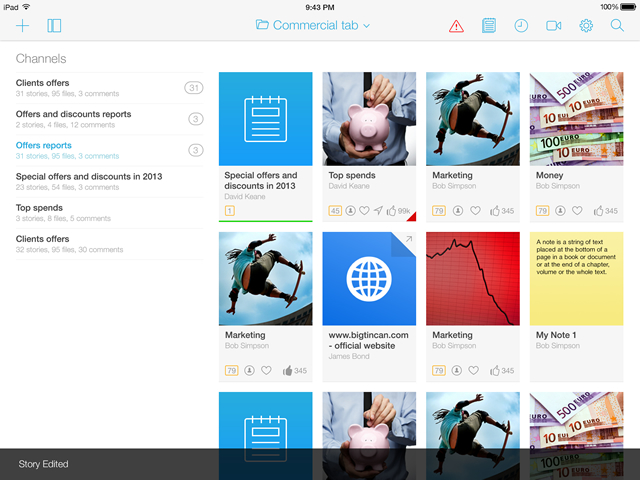This screenshot has height=480, width=640.
Task: Click the Story Edited notification bar
Action: tap(320, 464)
